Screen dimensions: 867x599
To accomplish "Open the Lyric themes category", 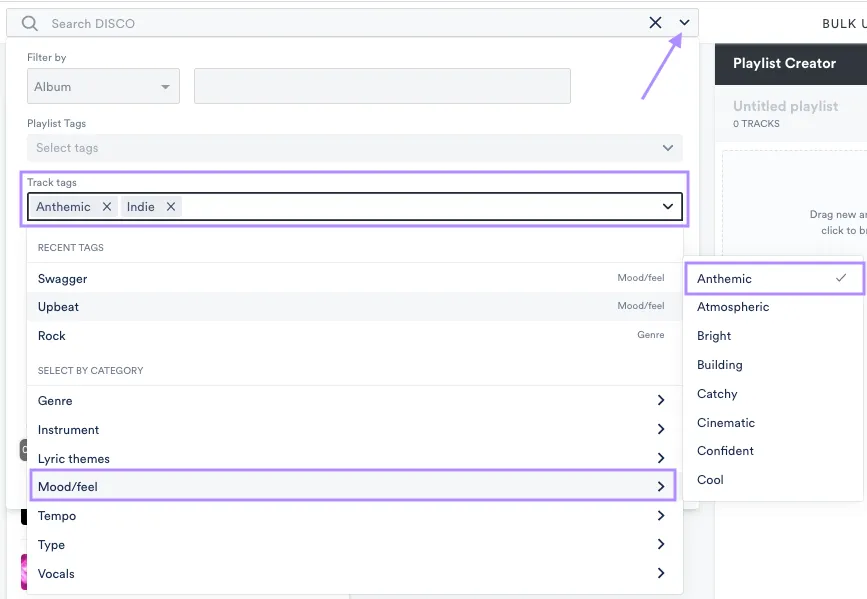I will tap(74, 459).
